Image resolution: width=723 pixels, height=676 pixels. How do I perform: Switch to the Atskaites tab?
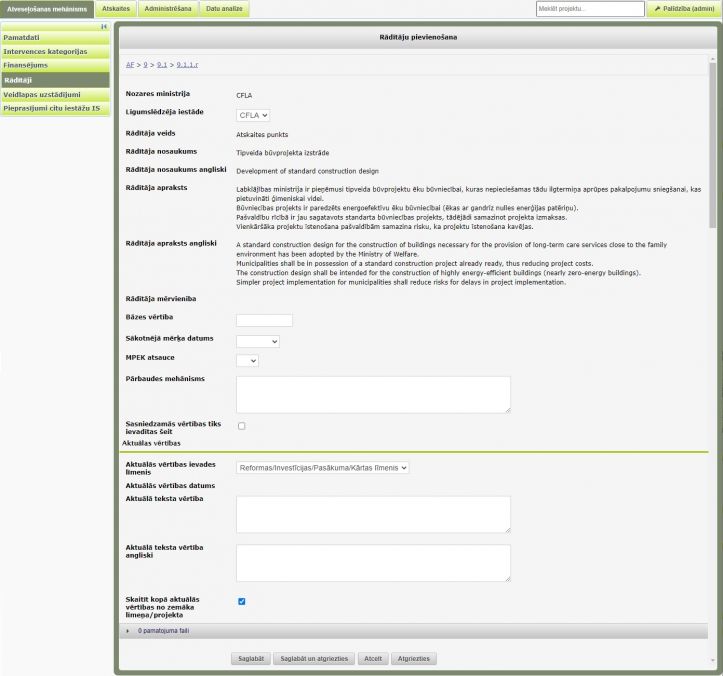click(x=116, y=9)
